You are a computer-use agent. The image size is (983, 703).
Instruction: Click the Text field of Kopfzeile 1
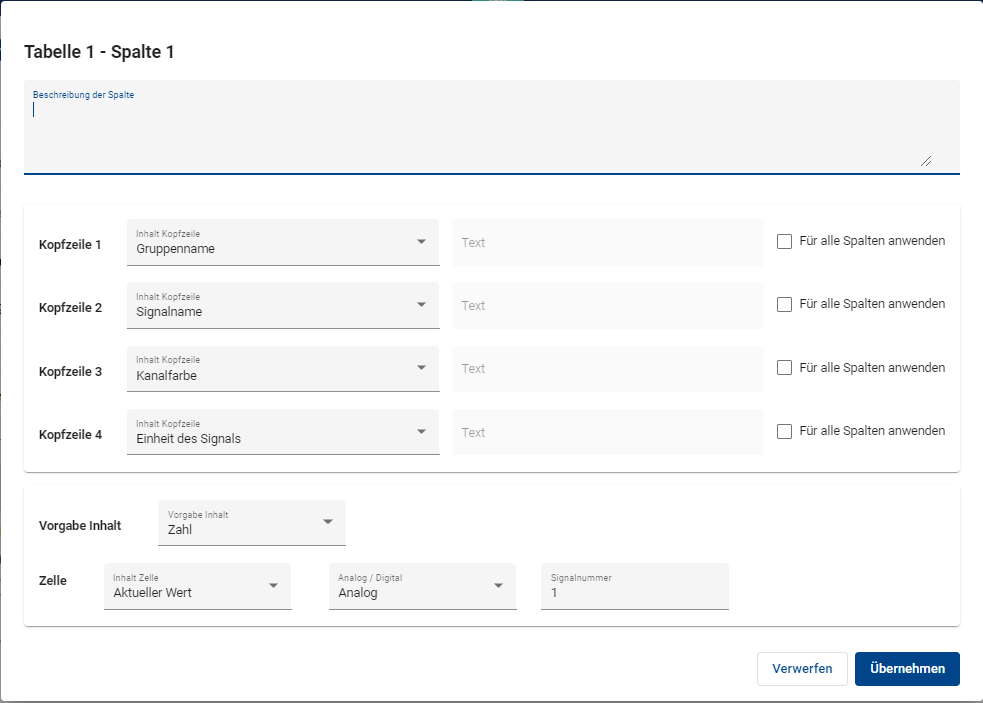click(607, 243)
